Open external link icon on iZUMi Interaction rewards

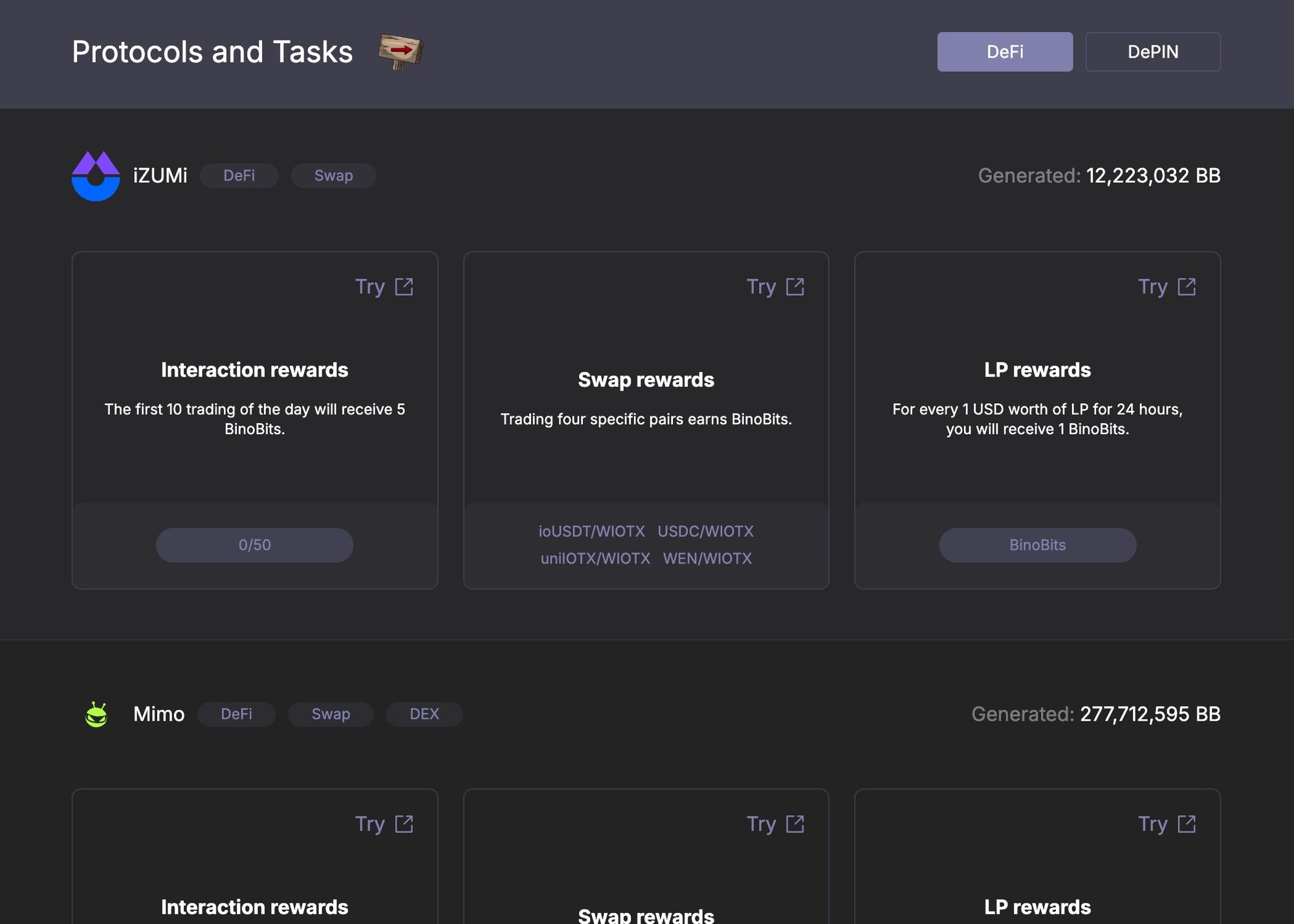point(404,287)
